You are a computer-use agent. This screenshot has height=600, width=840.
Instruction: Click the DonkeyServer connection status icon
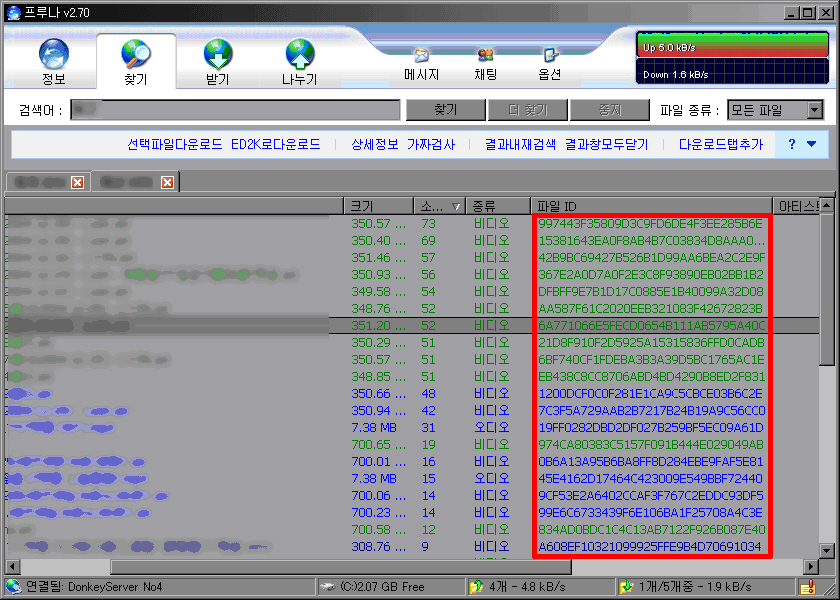tap(13, 586)
